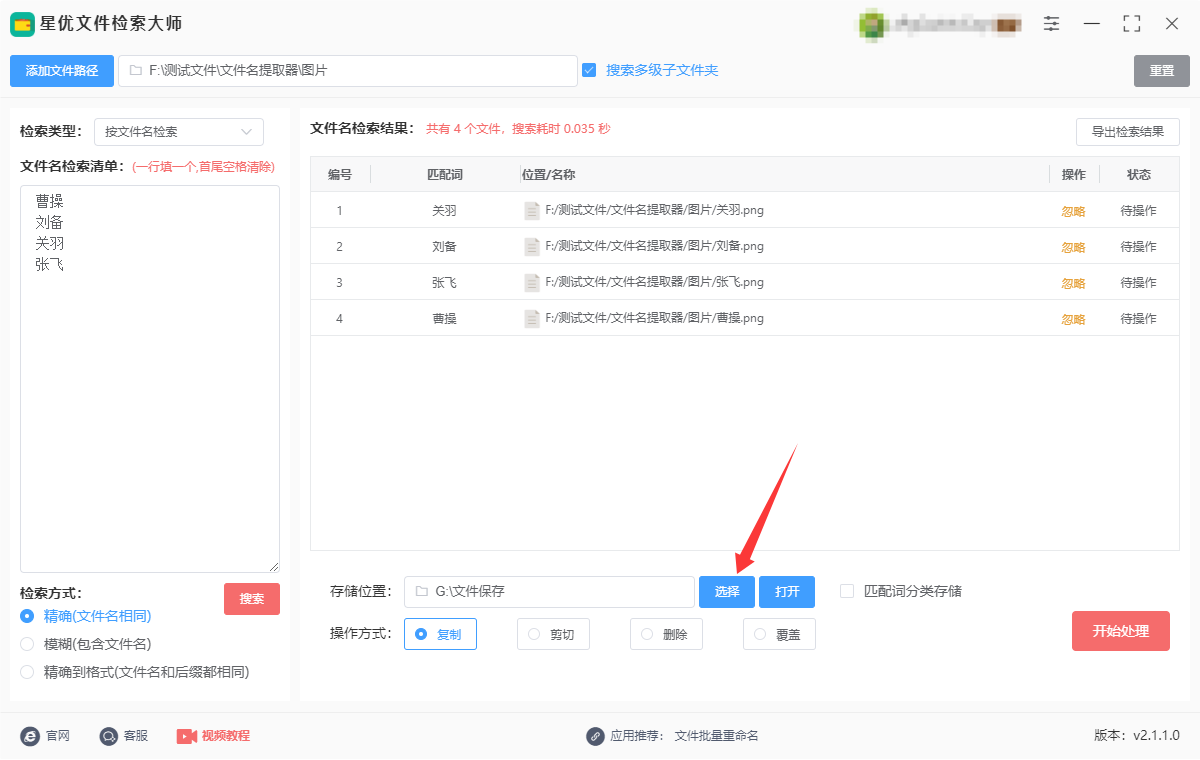The image size is (1200, 760).
Task: Click the 客服 chat bubble icon
Action: click(109, 736)
